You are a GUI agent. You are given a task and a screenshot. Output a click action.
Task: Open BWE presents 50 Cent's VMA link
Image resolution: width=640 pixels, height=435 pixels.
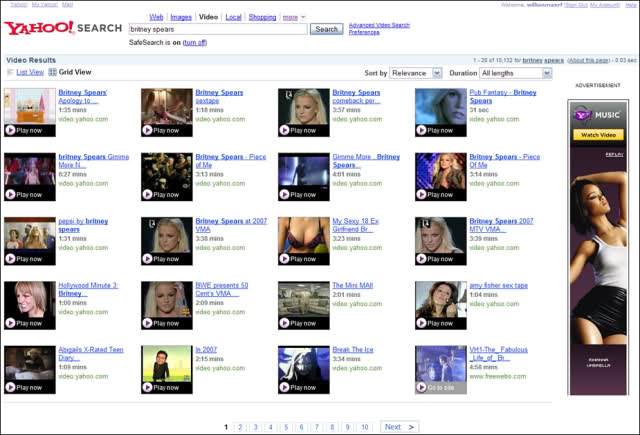point(222,289)
